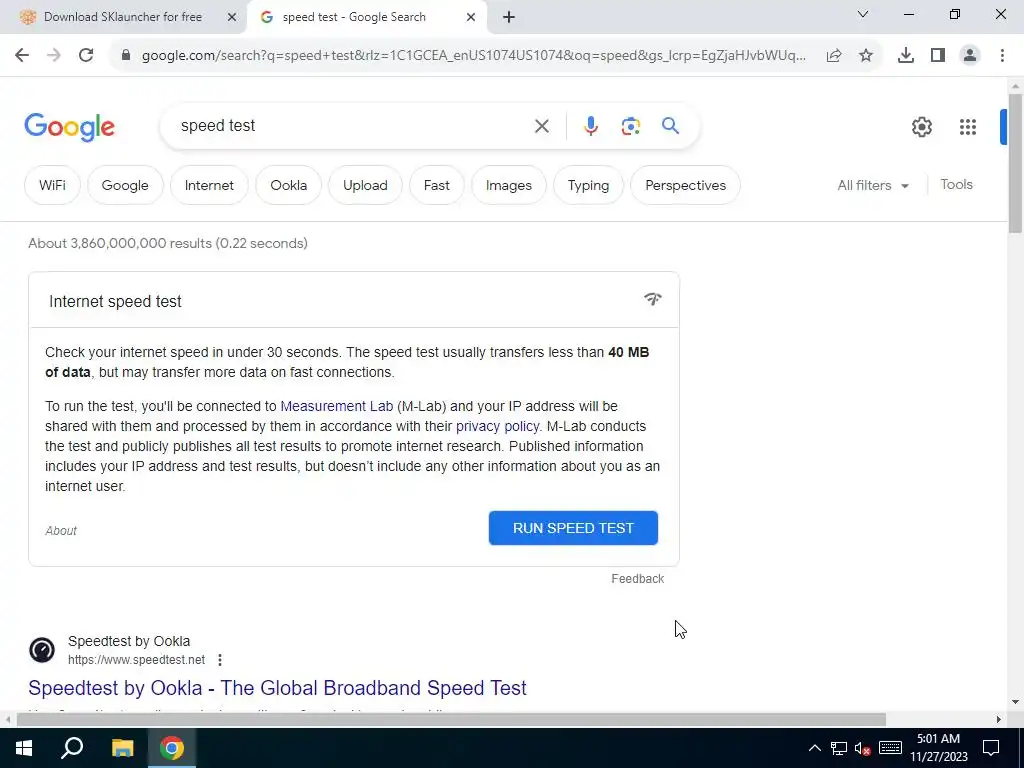Click the https://www.speedtest.net URL text
The width and height of the screenshot is (1024, 768).
136,660
